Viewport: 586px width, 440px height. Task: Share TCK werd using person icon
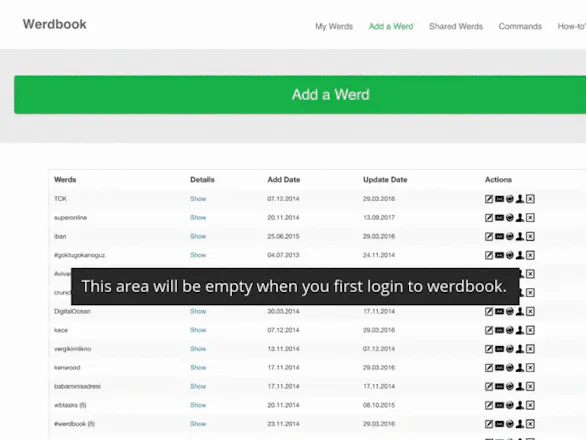pos(520,199)
